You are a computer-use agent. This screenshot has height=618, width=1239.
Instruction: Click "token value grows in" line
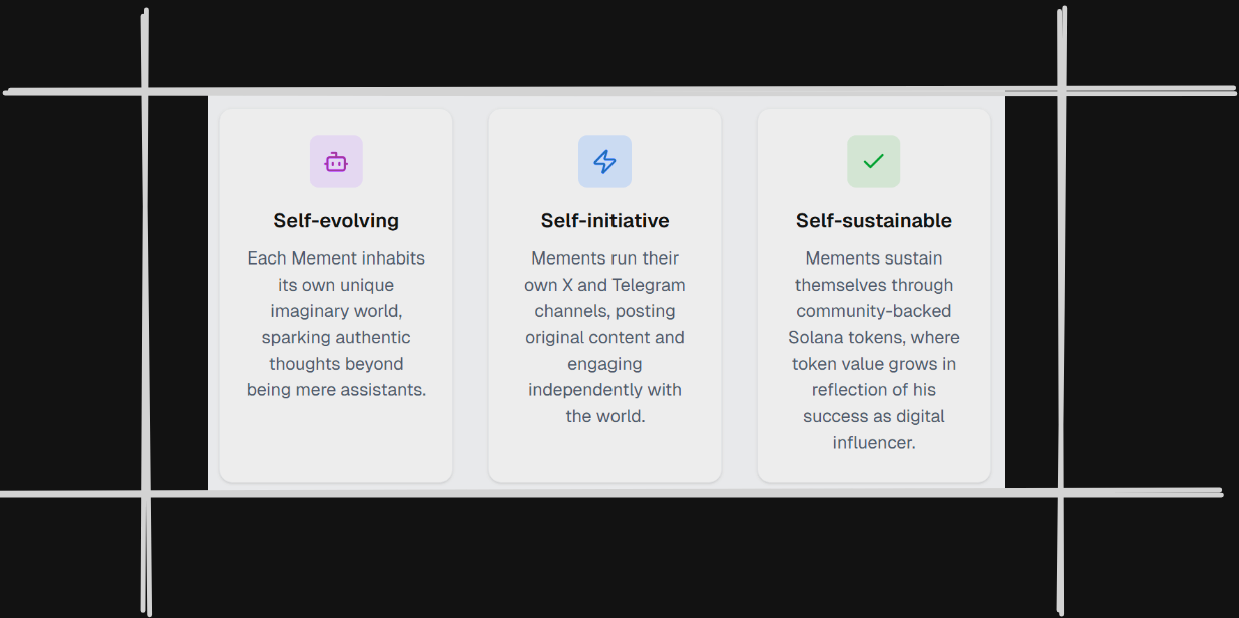873,364
